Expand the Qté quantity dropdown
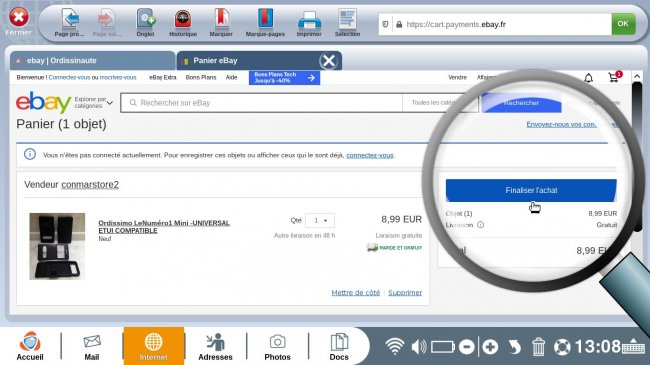650x365 pixels. tap(320, 220)
